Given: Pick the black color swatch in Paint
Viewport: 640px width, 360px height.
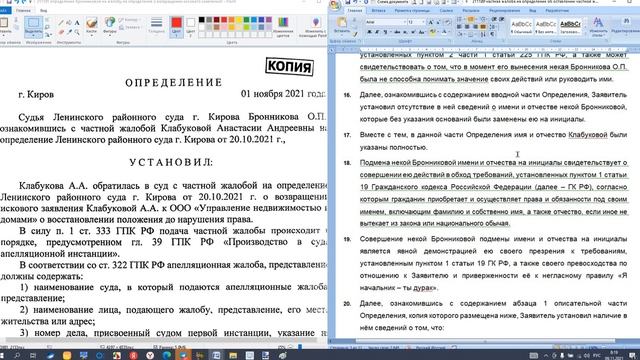Looking at the screenshot, I should click(201, 20).
